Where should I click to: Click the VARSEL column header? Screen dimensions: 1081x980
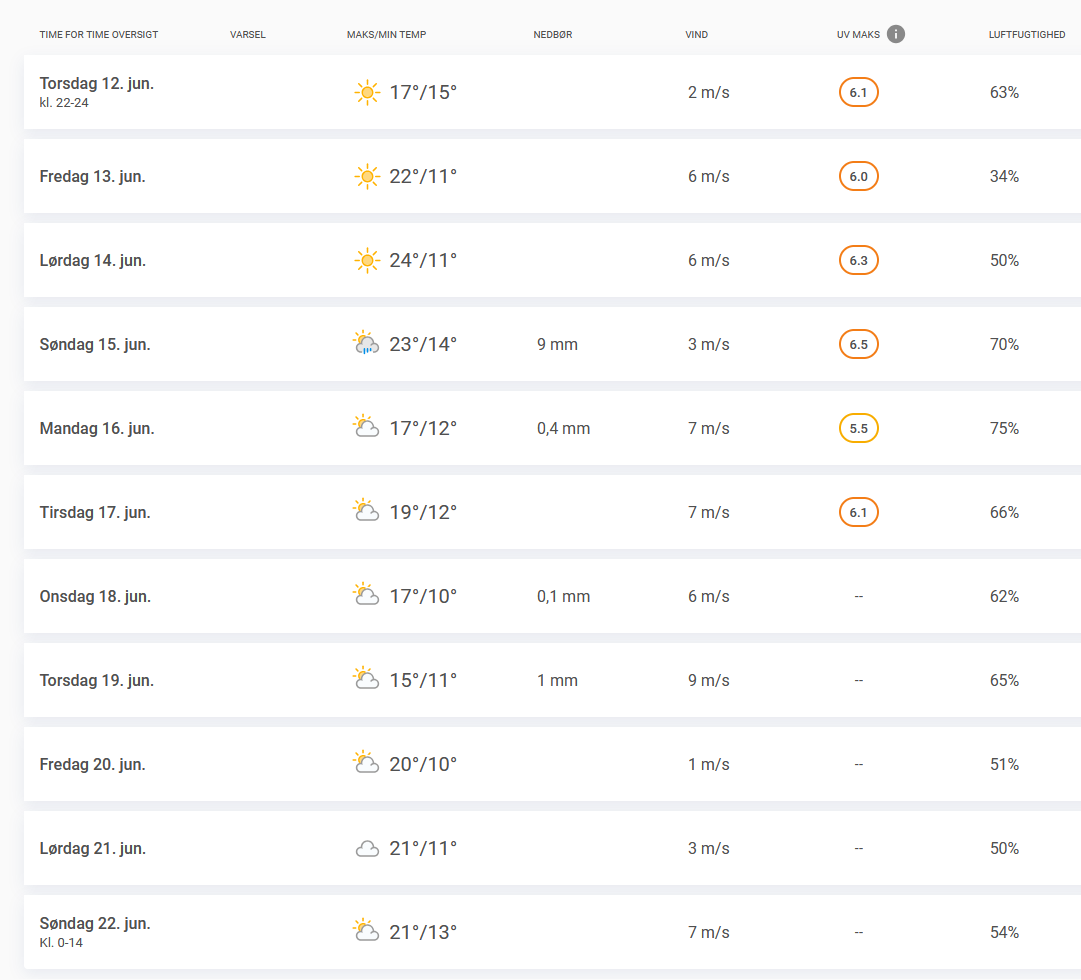coord(247,34)
